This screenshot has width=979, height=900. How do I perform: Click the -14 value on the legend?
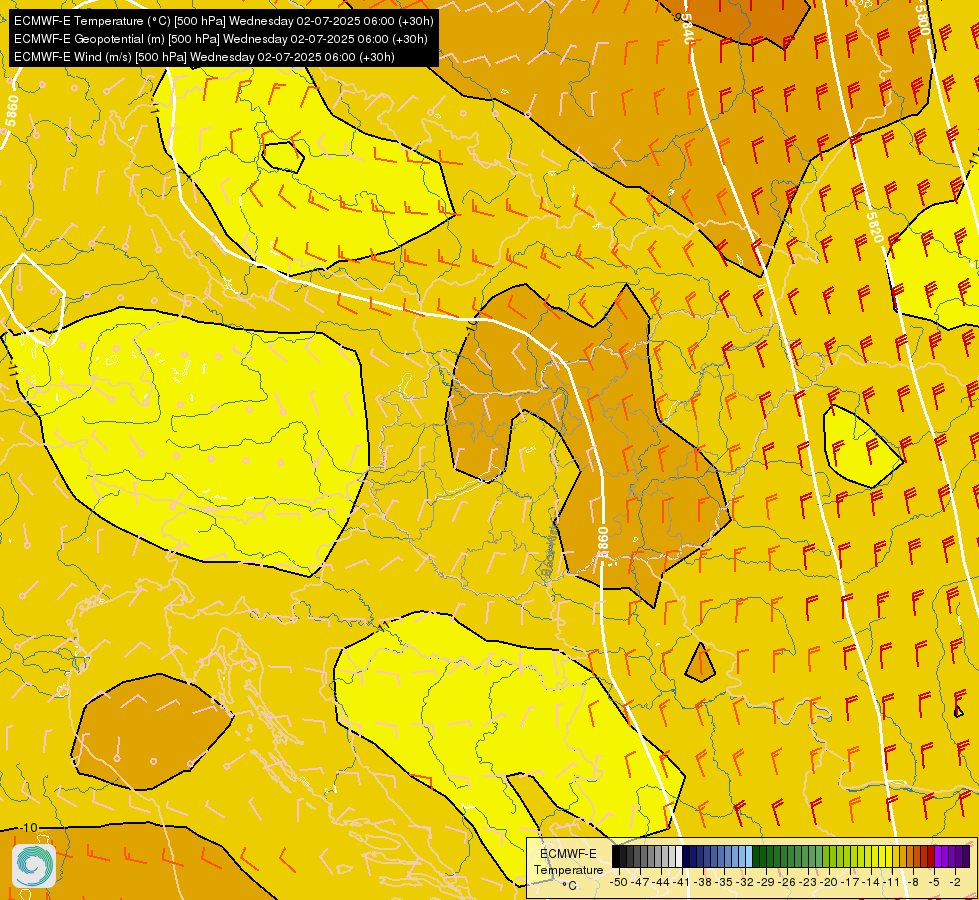pyautogui.click(x=871, y=882)
